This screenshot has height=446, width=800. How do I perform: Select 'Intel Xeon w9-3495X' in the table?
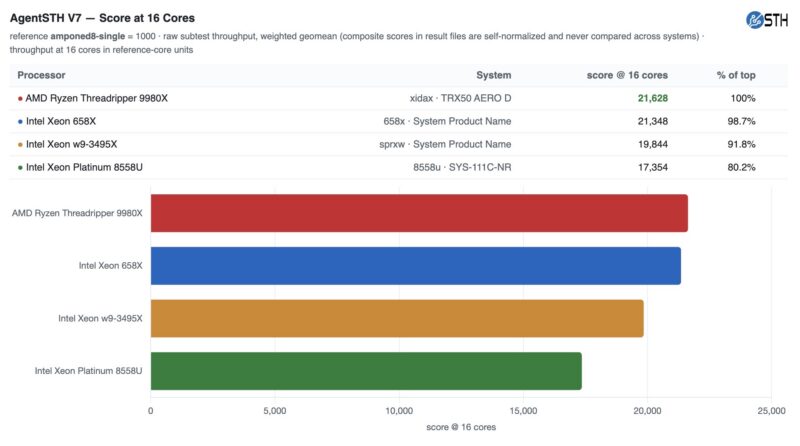click(x=71, y=144)
